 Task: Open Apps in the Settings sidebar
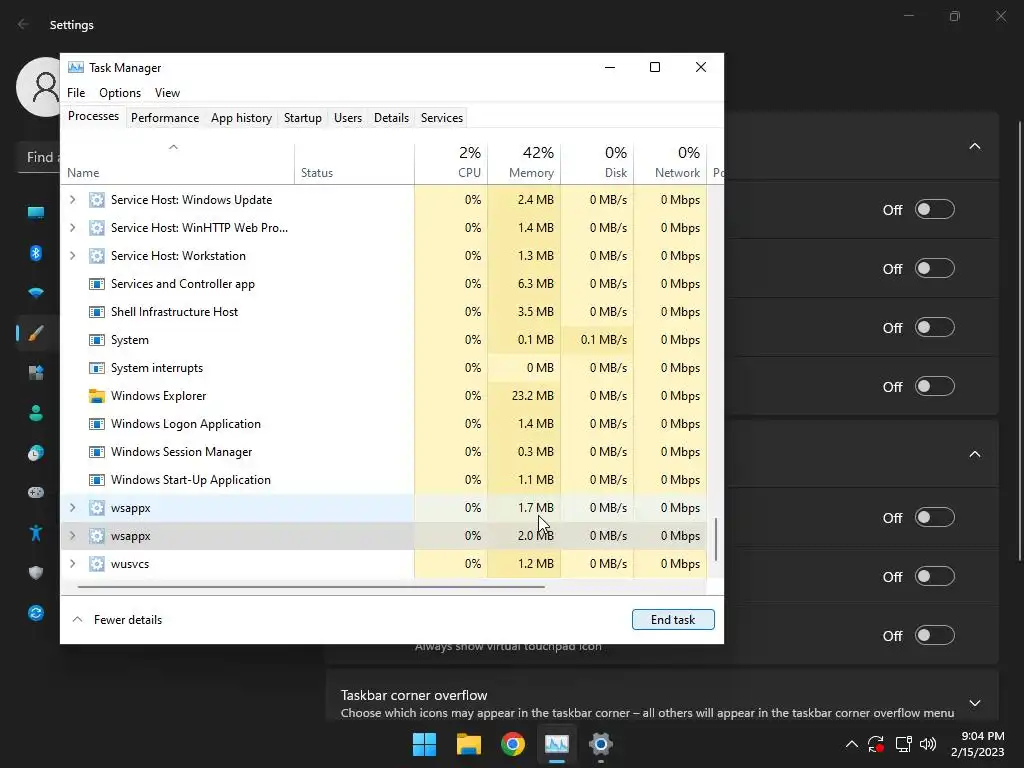pos(36,373)
